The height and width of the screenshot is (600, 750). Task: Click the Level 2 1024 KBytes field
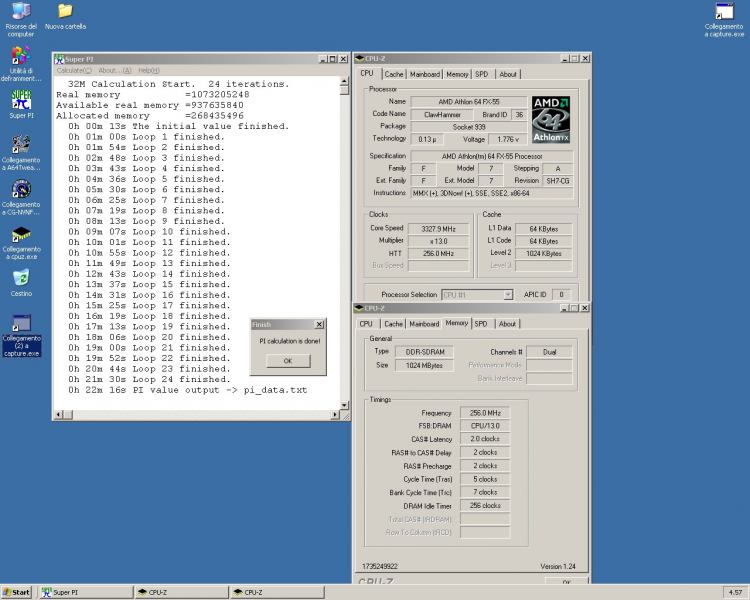[x=543, y=254]
